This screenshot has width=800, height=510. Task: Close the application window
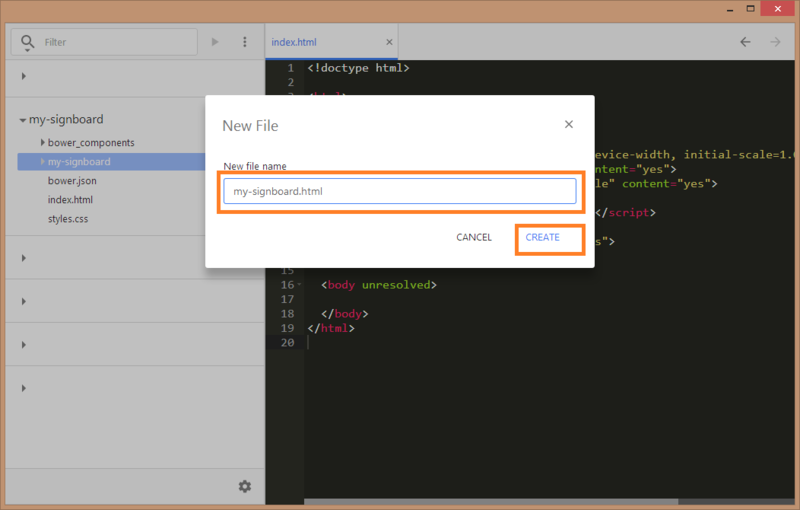click(778, 9)
